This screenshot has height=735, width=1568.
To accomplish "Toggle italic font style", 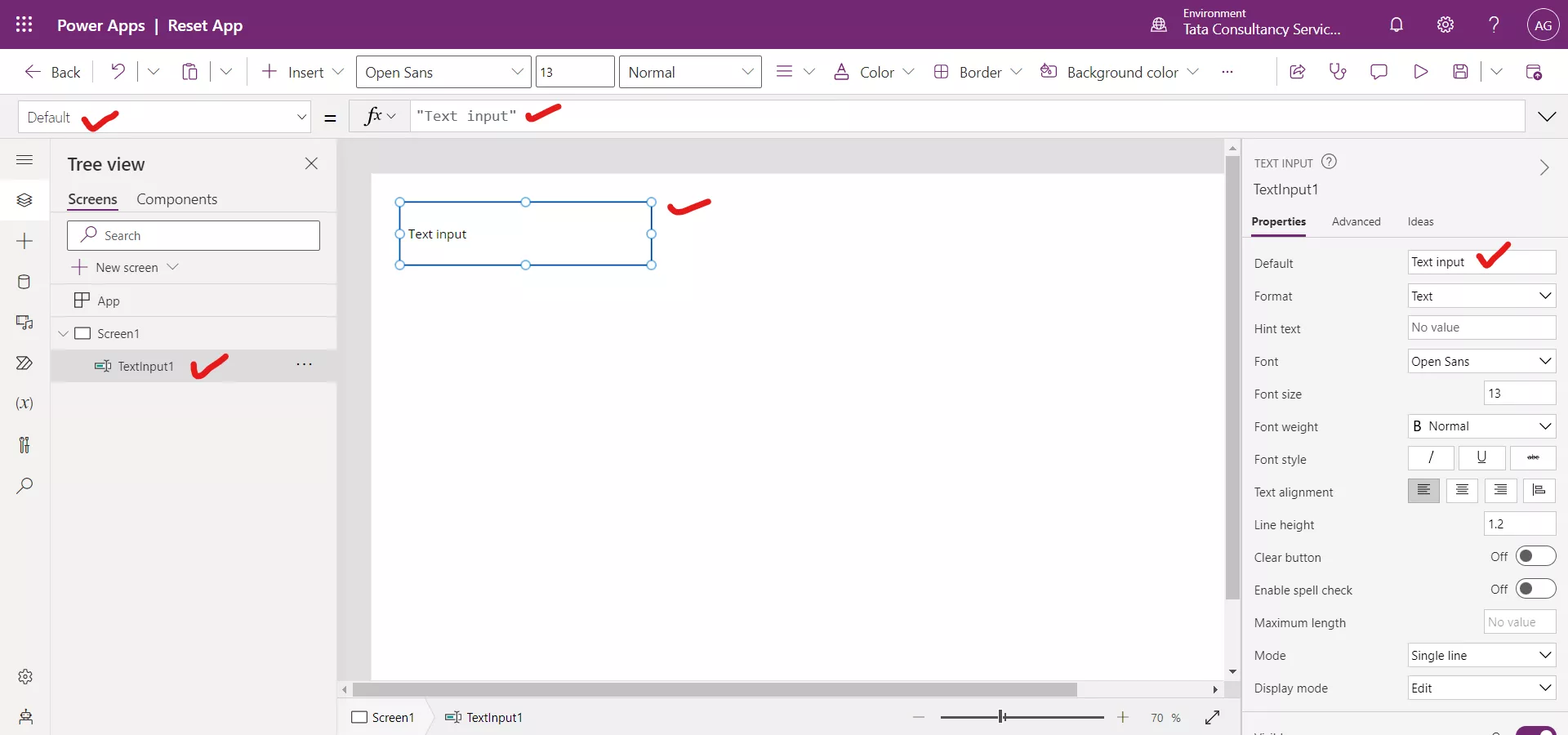I will tap(1430, 458).
